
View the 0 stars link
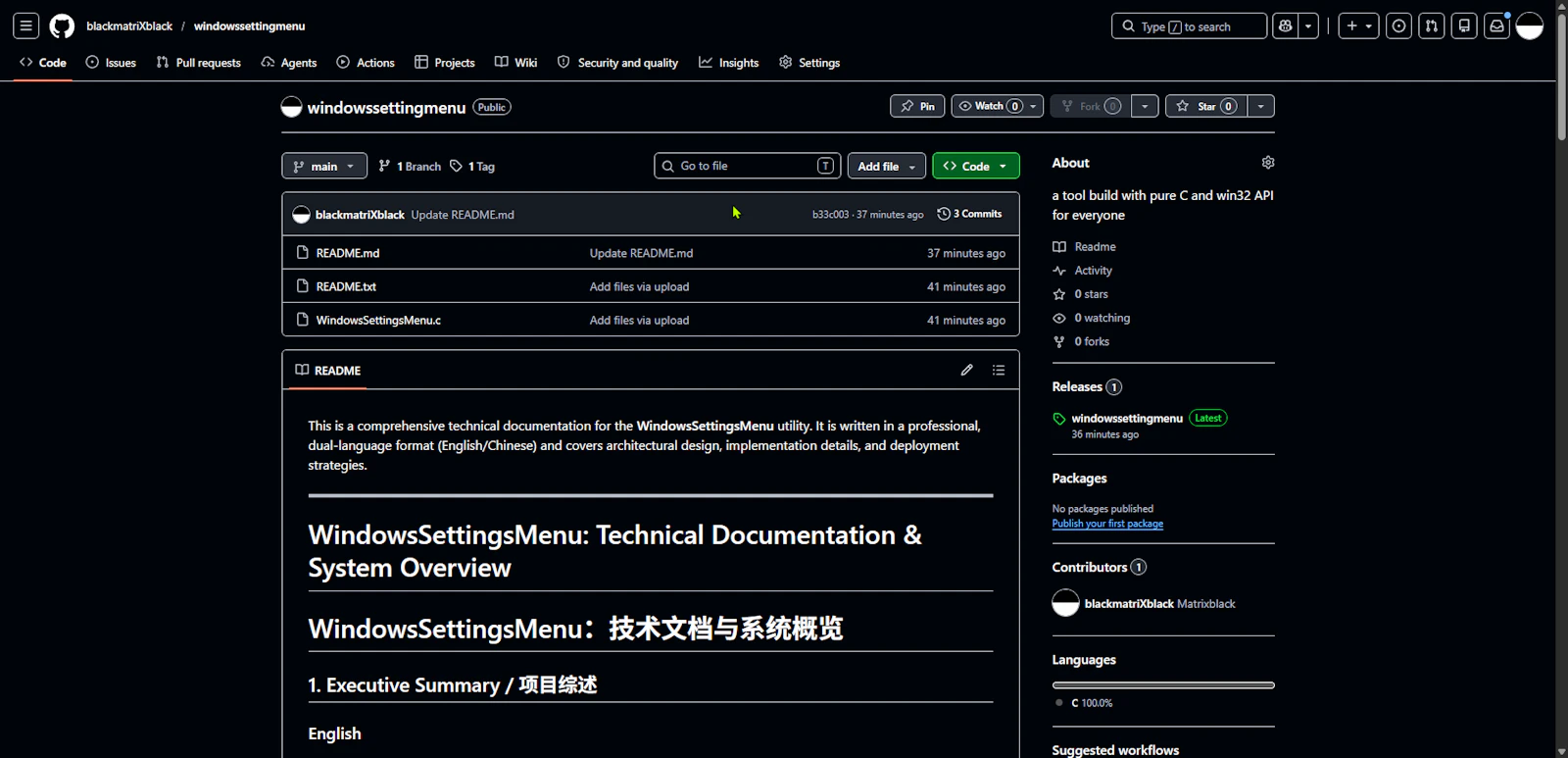(x=1080, y=294)
